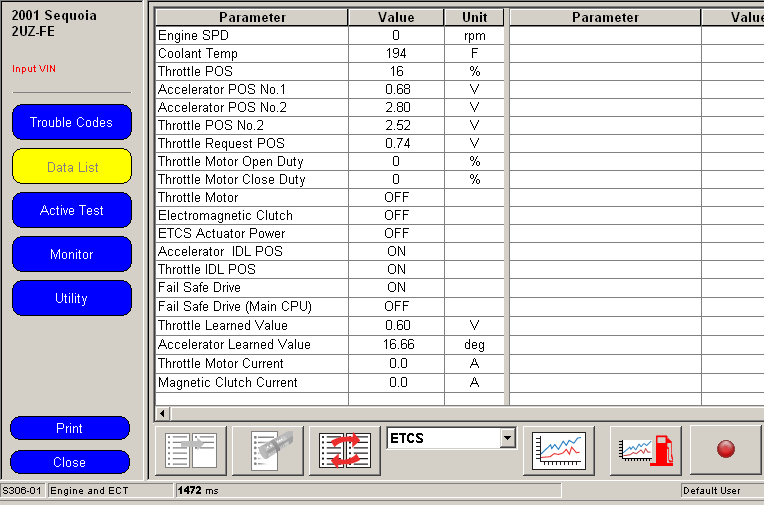Click the Throttle Learned Value row

251,325
